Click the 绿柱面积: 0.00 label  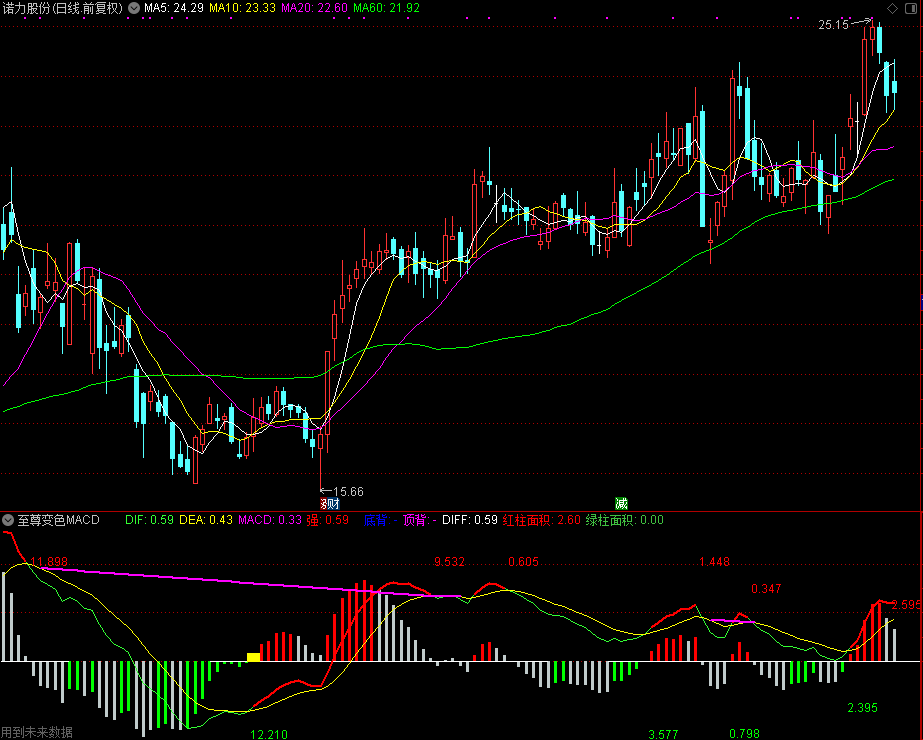625,520
